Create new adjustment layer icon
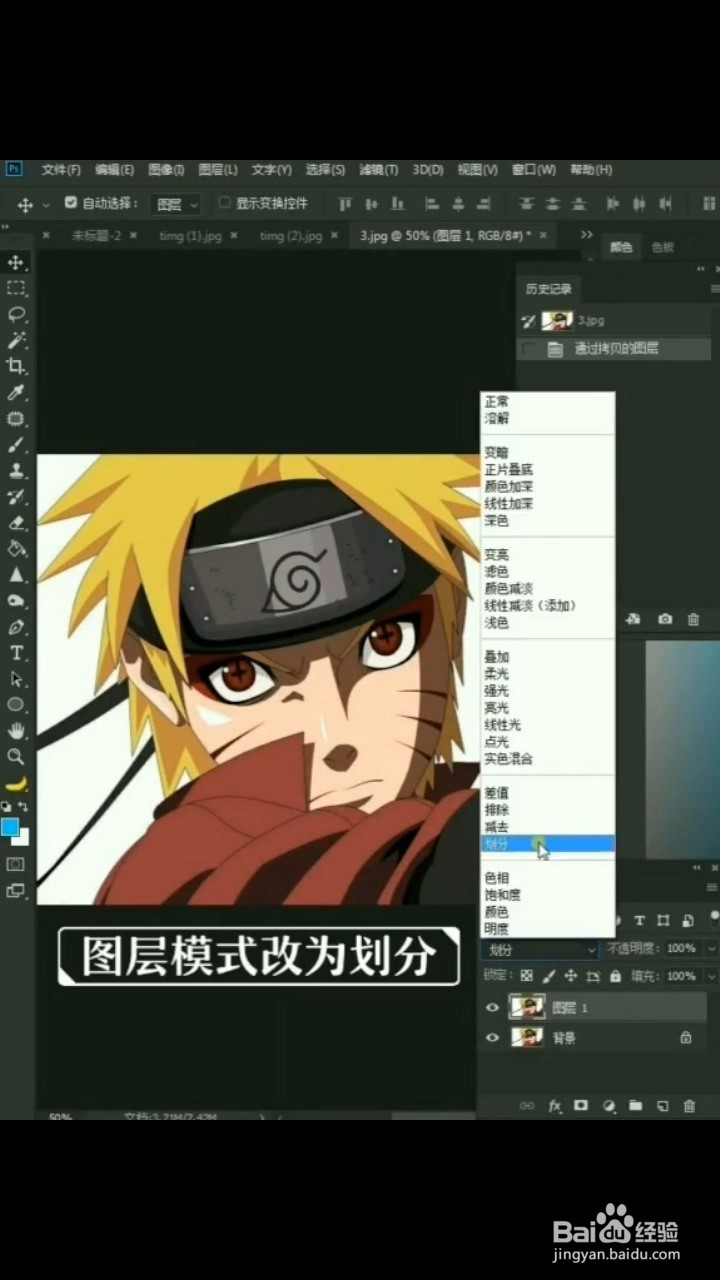The height and width of the screenshot is (1280, 720). [609, 1105]
